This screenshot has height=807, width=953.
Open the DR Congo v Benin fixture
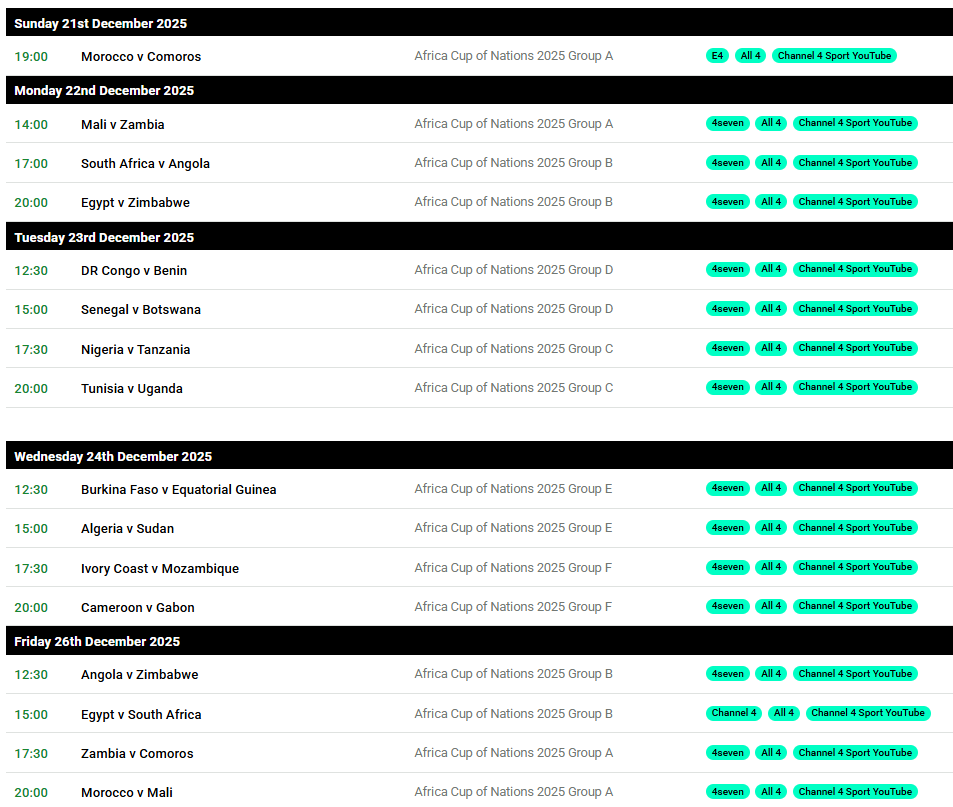point(134,270)
